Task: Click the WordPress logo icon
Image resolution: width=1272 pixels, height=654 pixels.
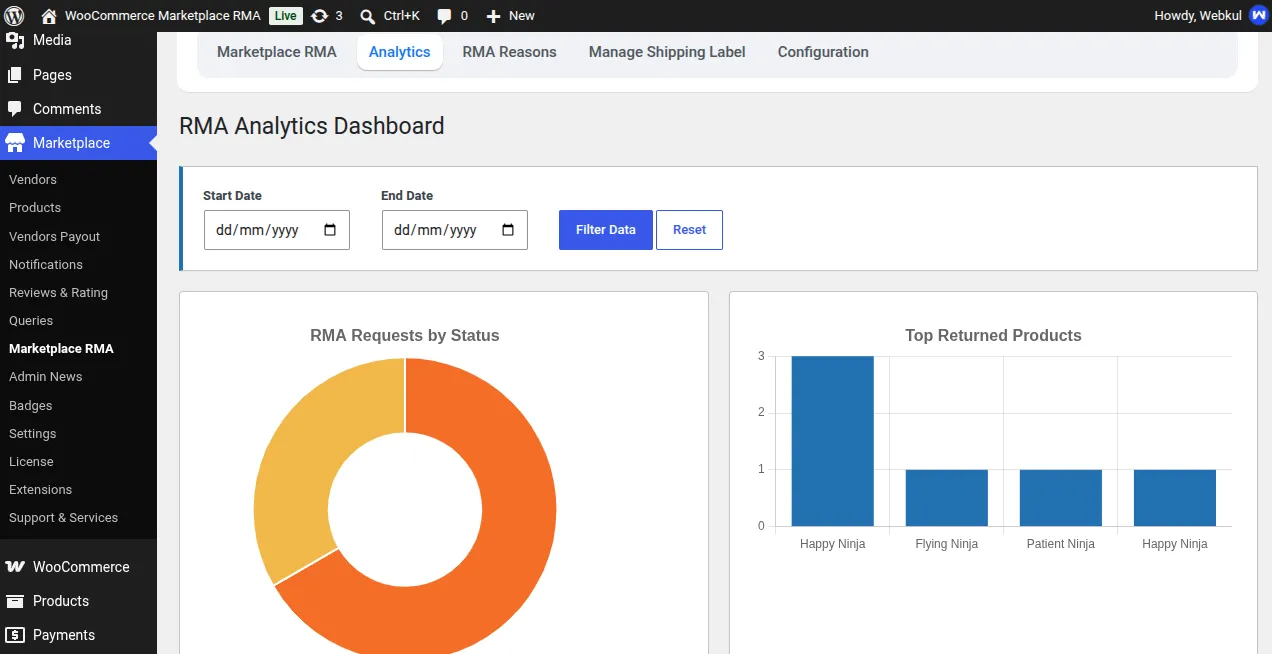Action: [14, 16]
